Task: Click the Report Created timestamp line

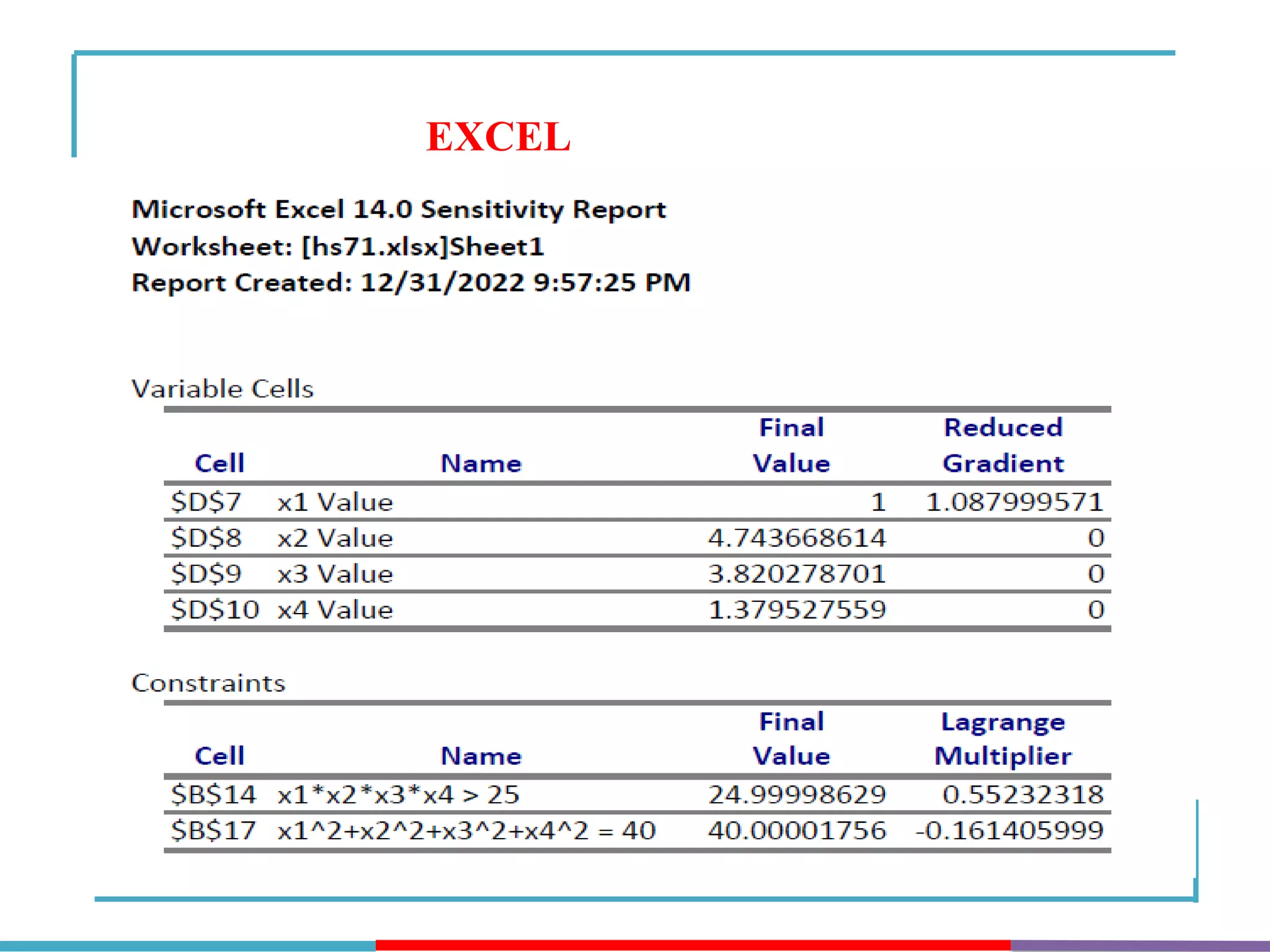Action: coord(411,283)
